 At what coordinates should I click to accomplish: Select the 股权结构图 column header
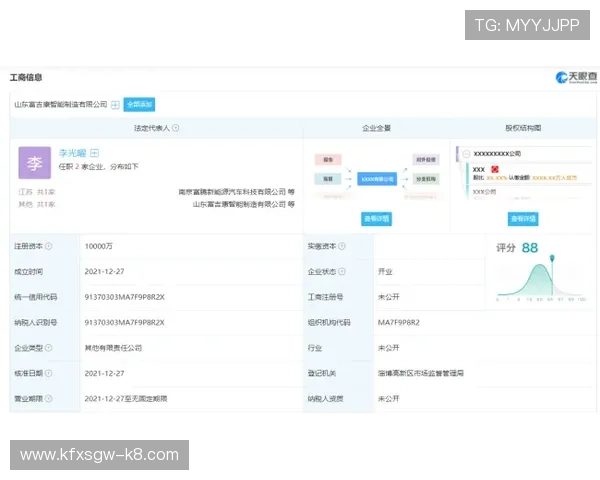click(523, 128)
